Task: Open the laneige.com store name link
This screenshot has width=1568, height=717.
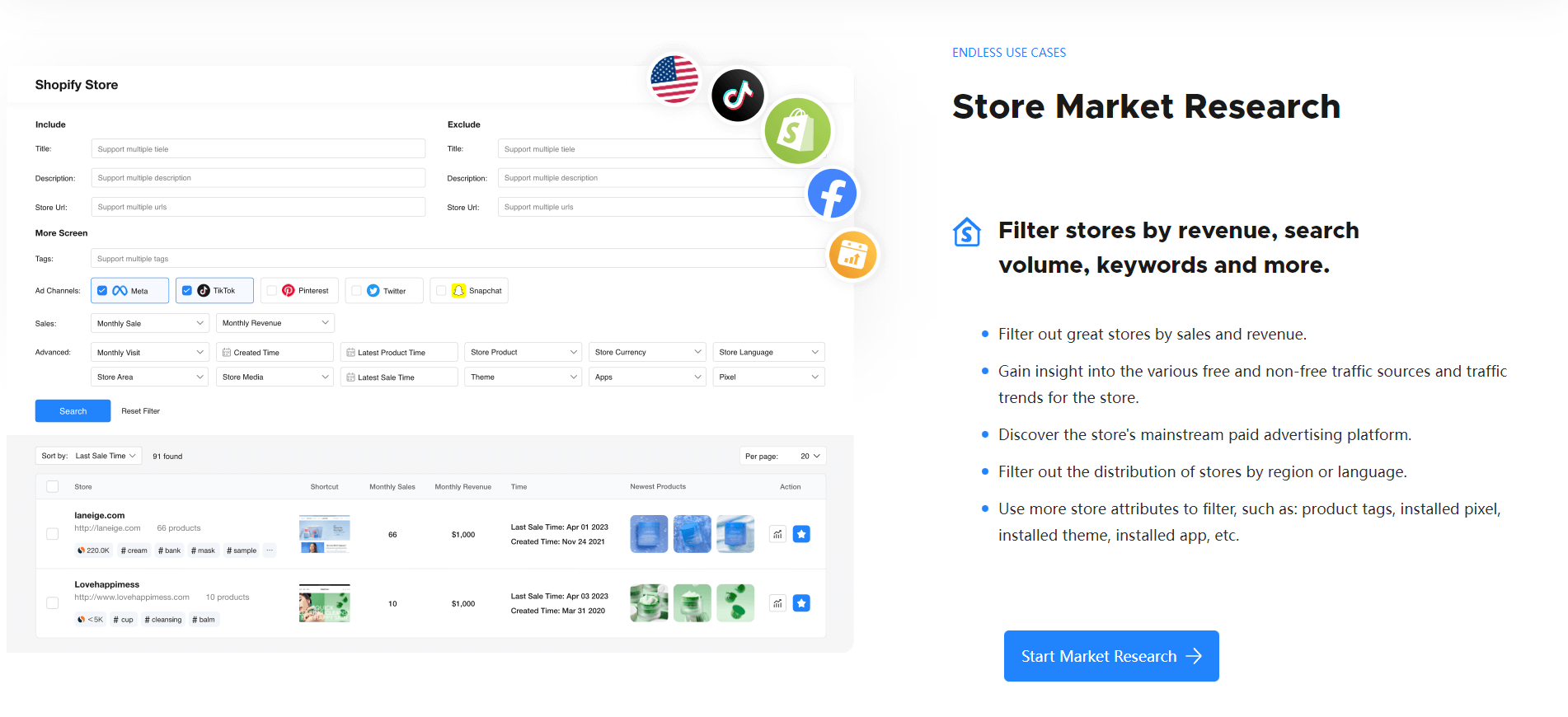Action: pos(100,516)
